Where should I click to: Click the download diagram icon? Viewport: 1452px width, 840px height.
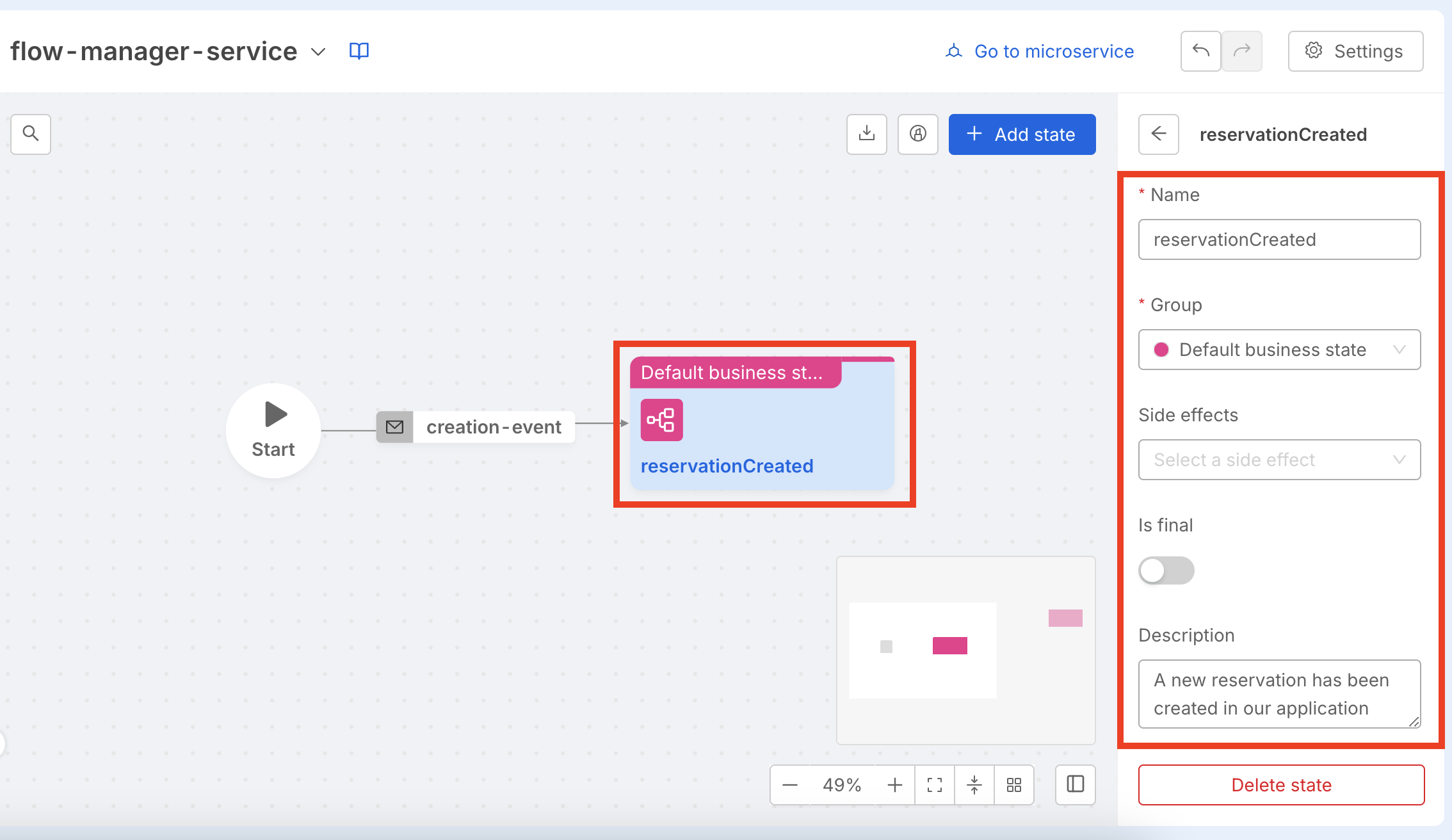pyautogui.click(x=867, y=134)
